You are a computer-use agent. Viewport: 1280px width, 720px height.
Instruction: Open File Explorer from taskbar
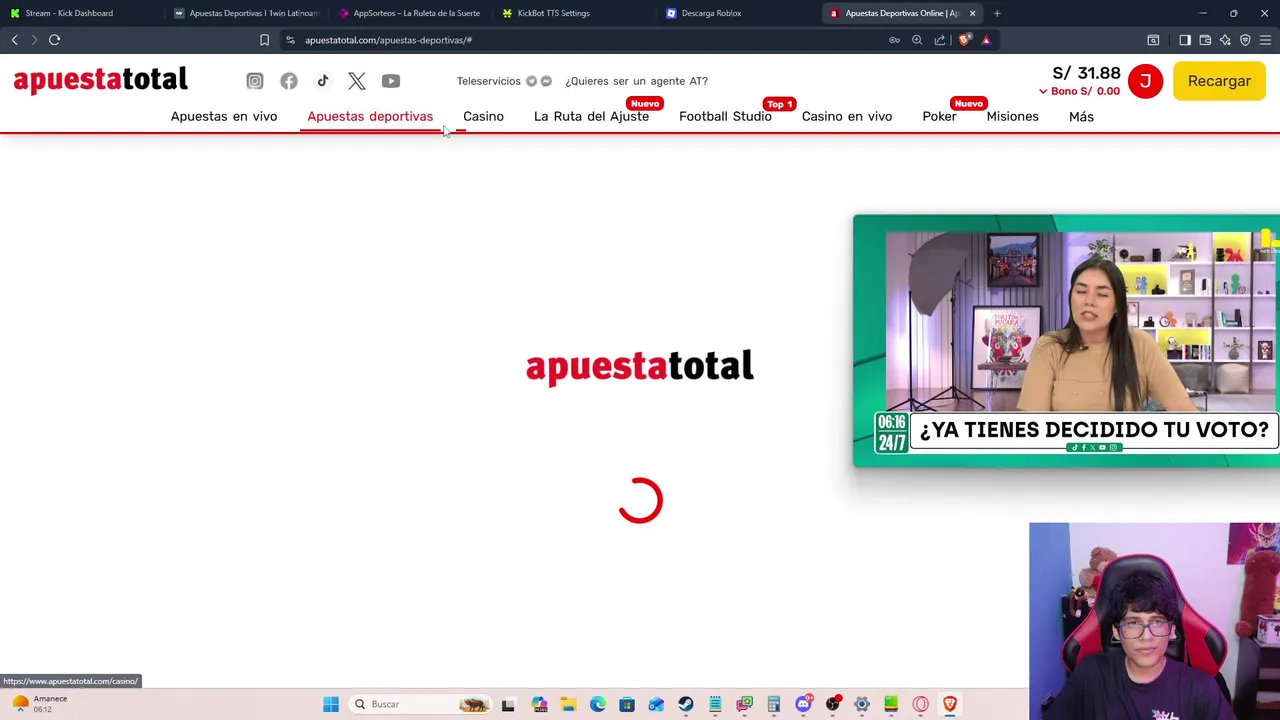(x=568, y=704)
